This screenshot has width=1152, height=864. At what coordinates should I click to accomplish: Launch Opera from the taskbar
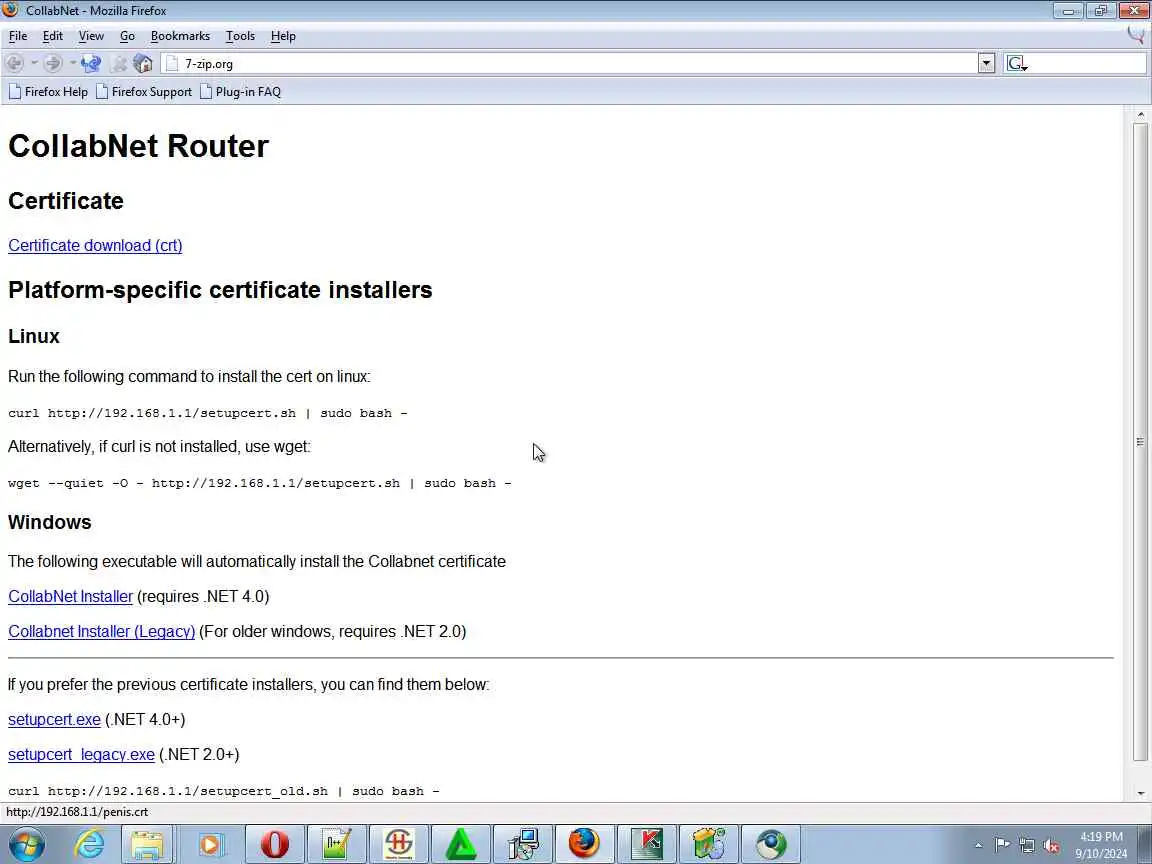tap(274, 844)
